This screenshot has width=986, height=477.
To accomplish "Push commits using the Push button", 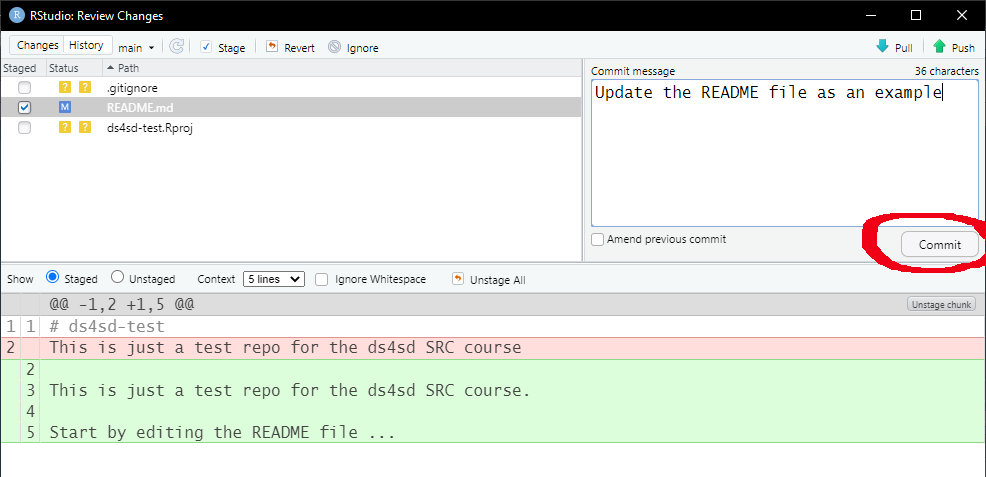I will tap(954, 47).
